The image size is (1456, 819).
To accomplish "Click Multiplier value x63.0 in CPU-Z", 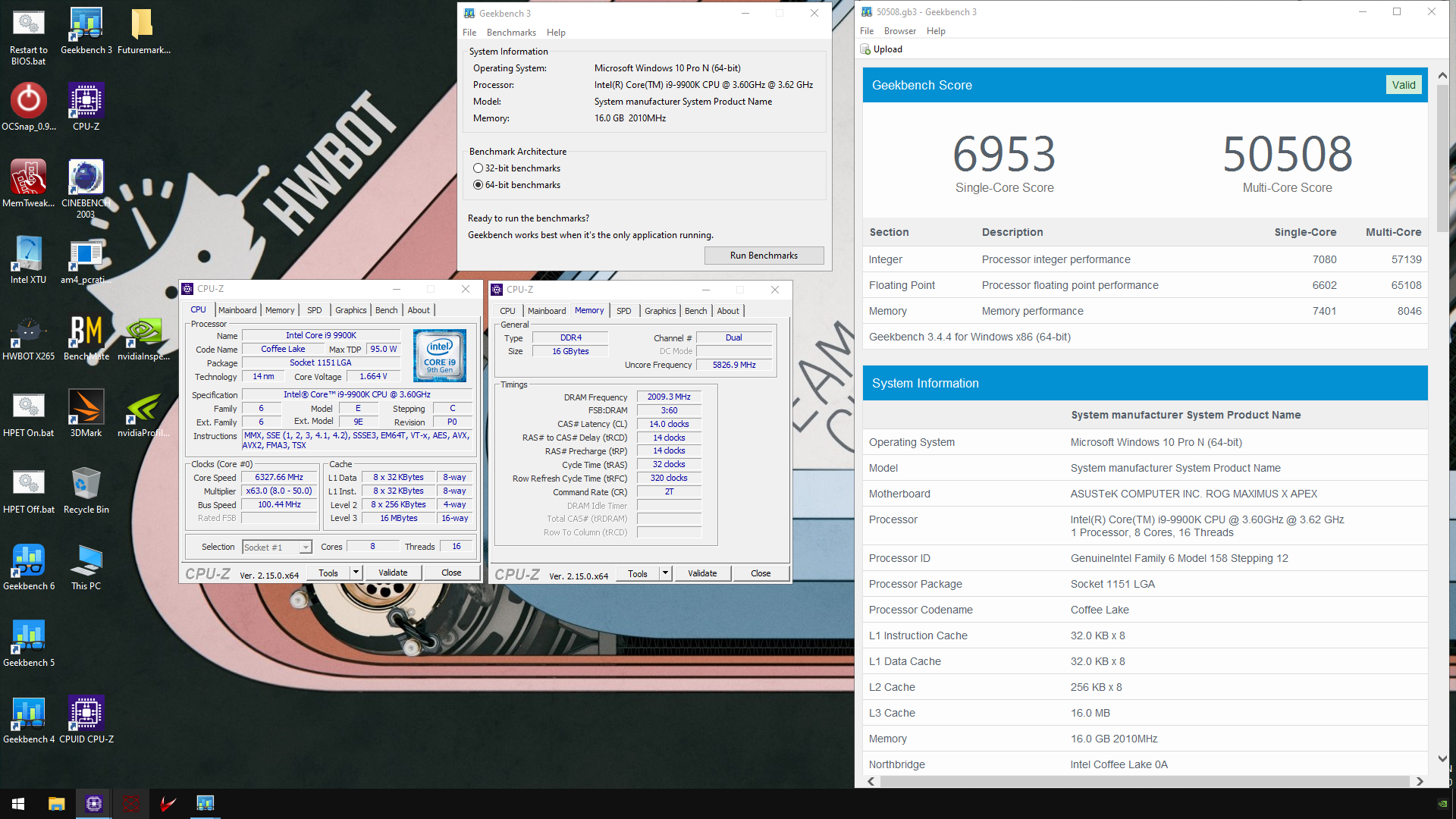I will pyautogui.click(x=279, y=491).
